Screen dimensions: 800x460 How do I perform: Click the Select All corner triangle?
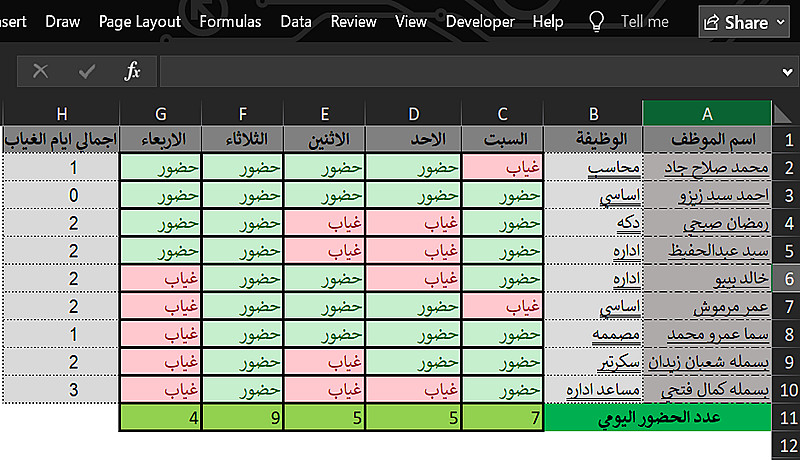[783, 114]
